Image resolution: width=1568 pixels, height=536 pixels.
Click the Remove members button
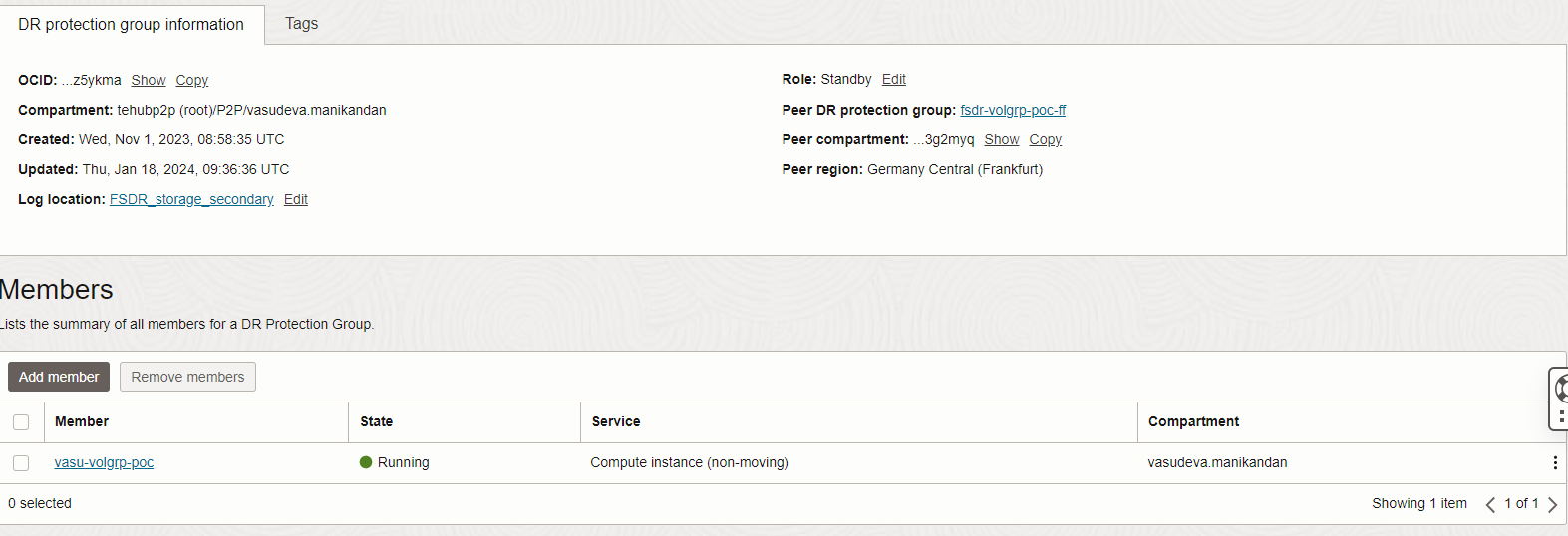187,377
